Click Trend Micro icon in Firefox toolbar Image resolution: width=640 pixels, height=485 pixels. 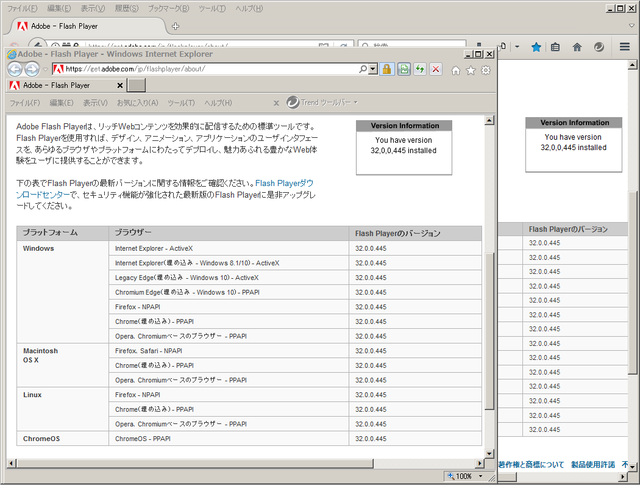pyautogui.click(x=599, y=47)
